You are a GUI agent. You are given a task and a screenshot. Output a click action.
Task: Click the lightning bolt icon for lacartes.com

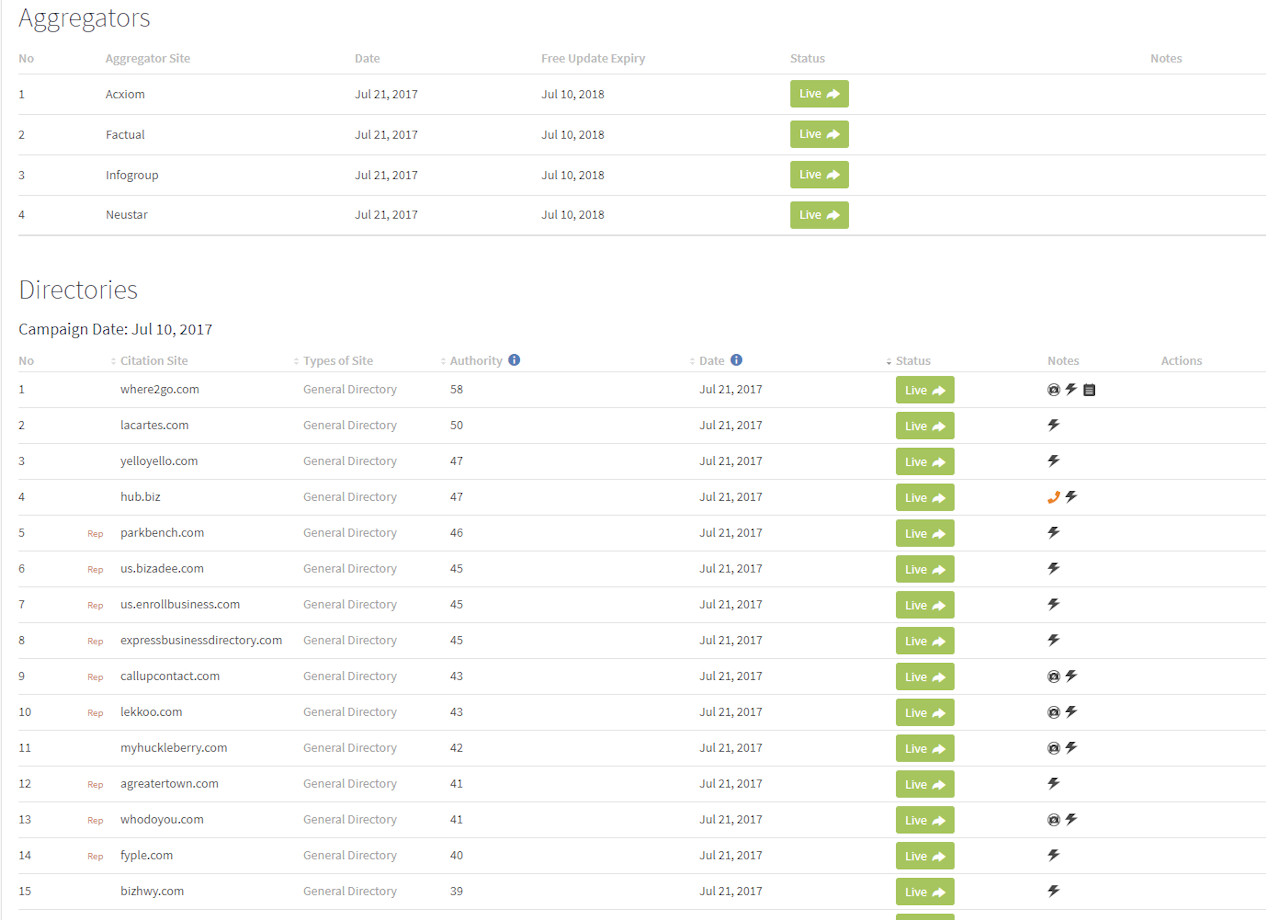[1053, 425]
